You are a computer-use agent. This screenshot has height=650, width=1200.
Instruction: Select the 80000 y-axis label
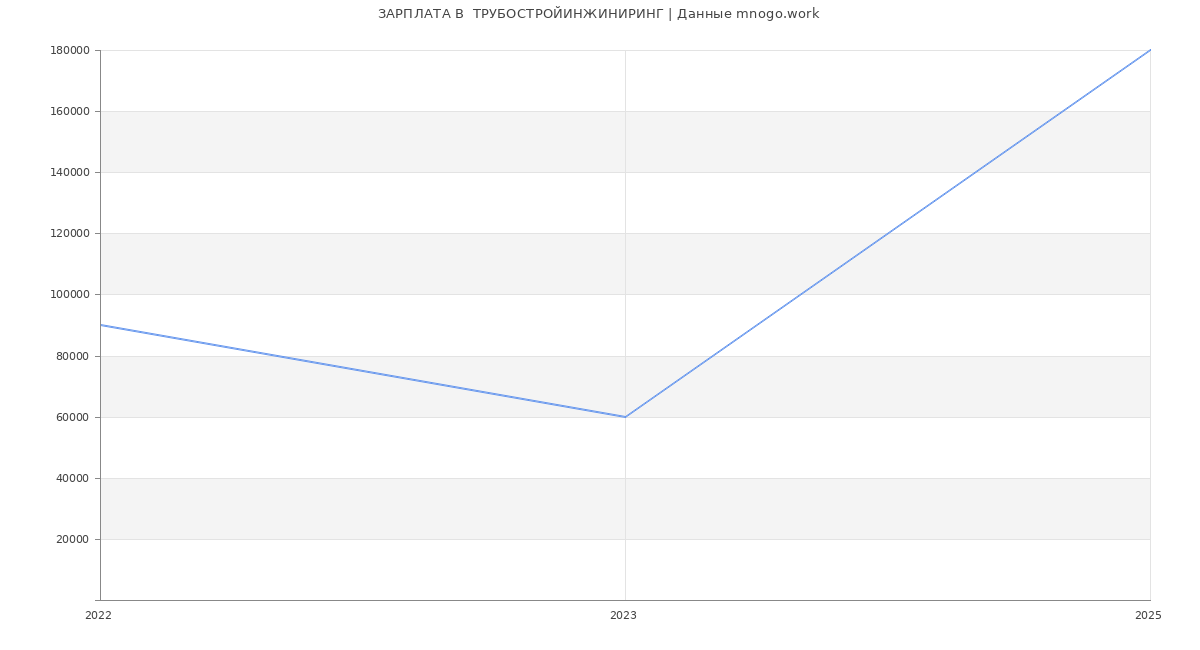tap(73, 356)
